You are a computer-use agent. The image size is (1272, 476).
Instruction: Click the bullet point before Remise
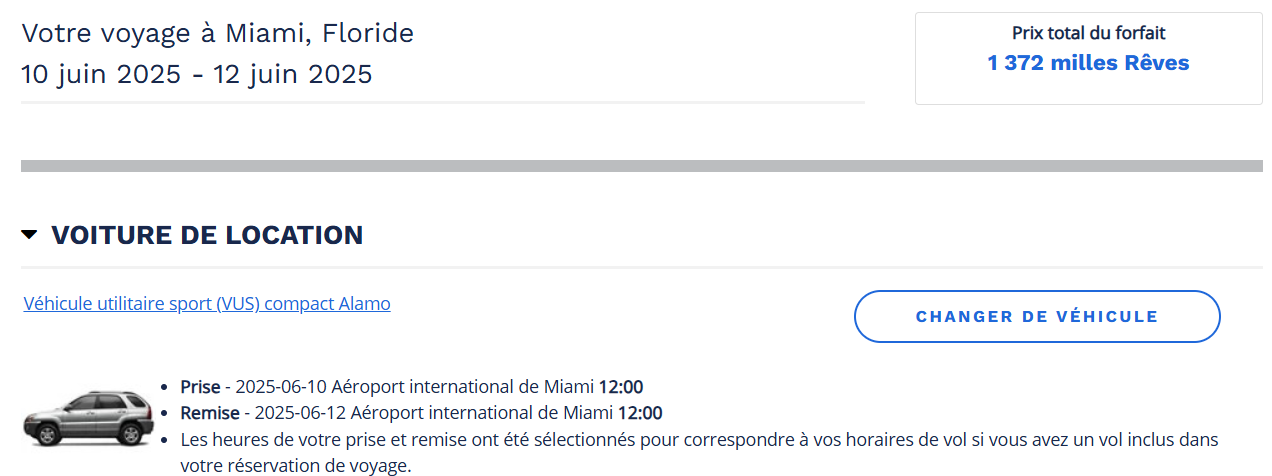coord(165,414)
